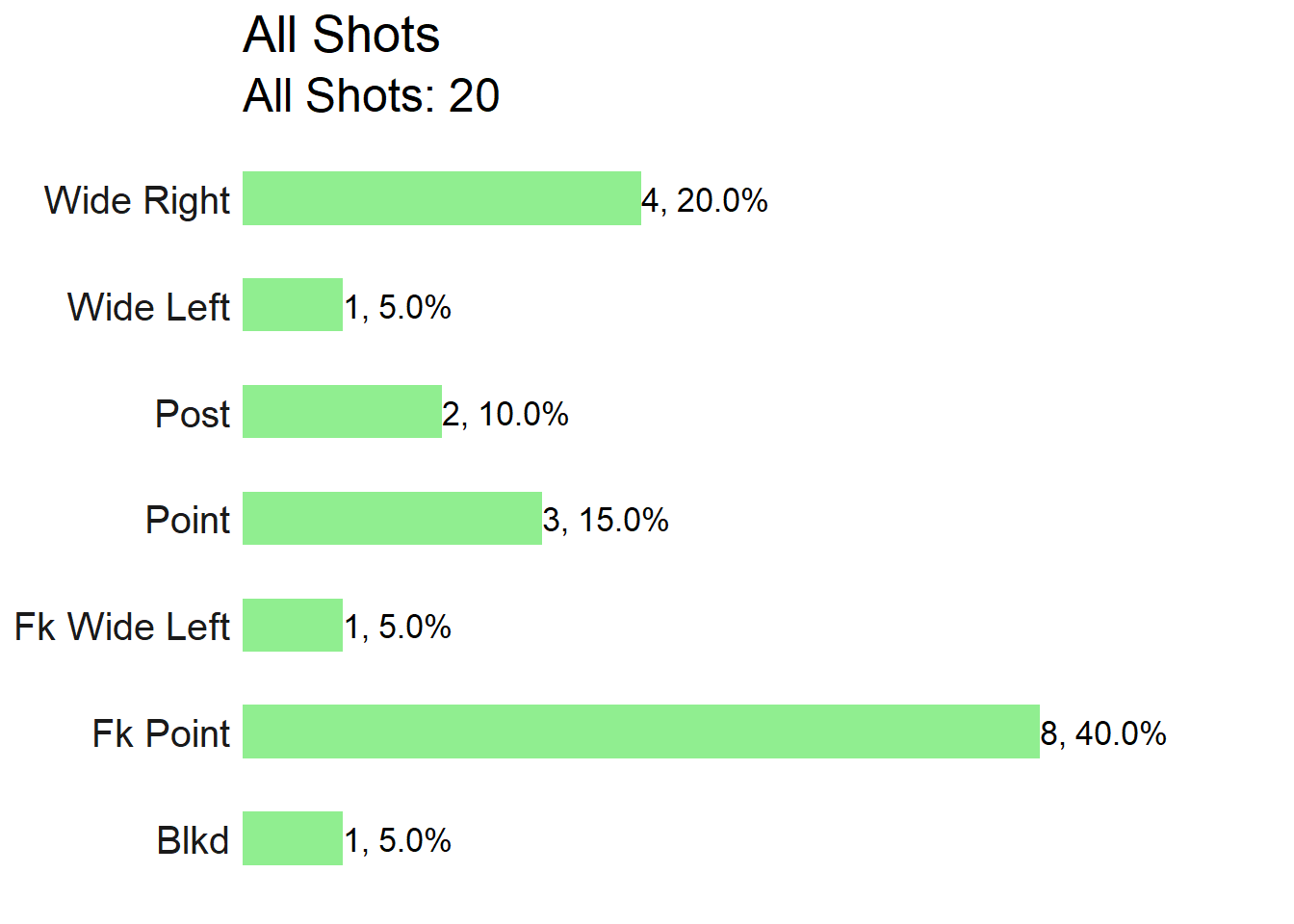Click the Wide Left bar

click(x=293, y=304)
